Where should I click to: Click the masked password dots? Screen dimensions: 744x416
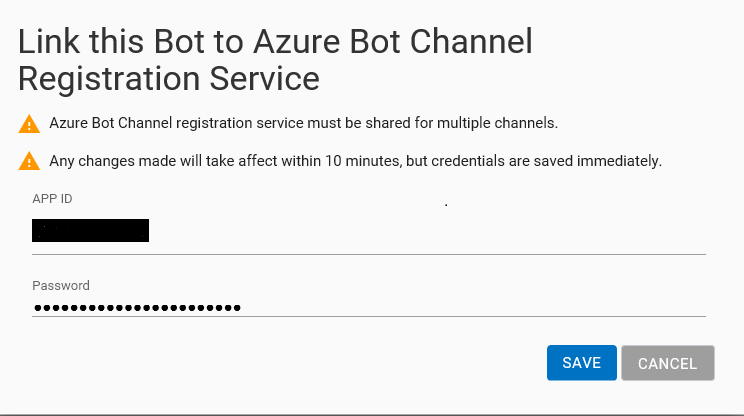point(136,307)
